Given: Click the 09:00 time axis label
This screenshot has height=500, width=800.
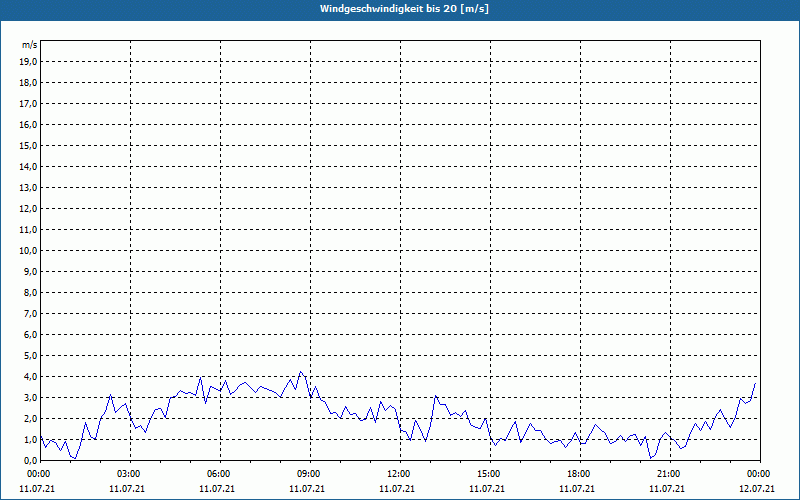Looking at the screenshot, I should (309, 473).
